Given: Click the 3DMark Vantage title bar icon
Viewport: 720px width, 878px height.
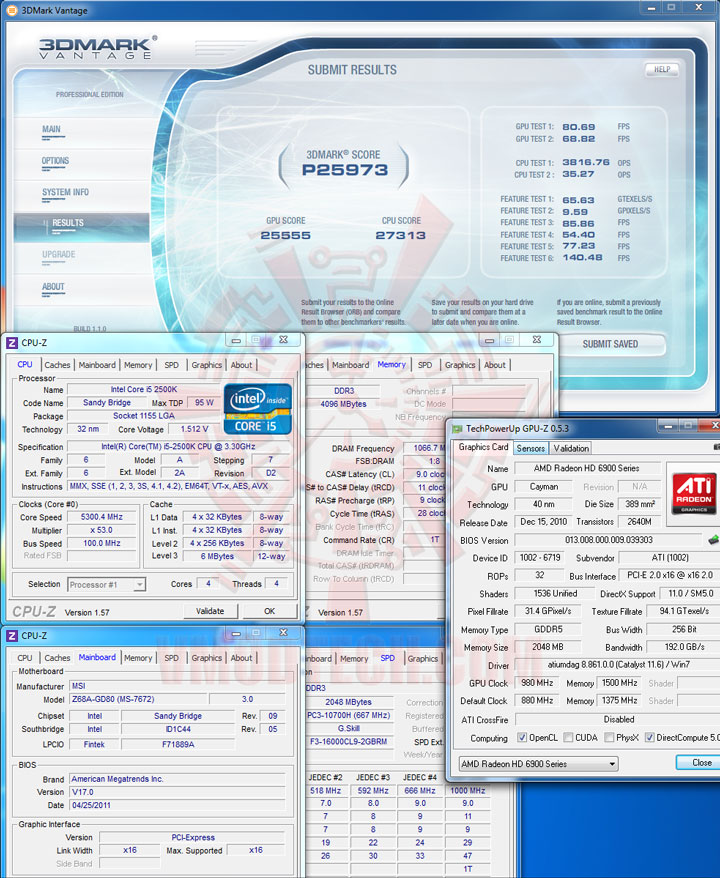Looking at the screenshot, I should 11,10.
